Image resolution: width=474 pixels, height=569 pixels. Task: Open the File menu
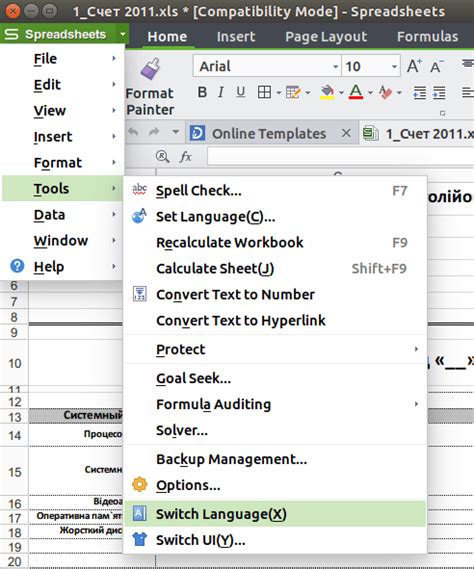(x=63, y=58)
